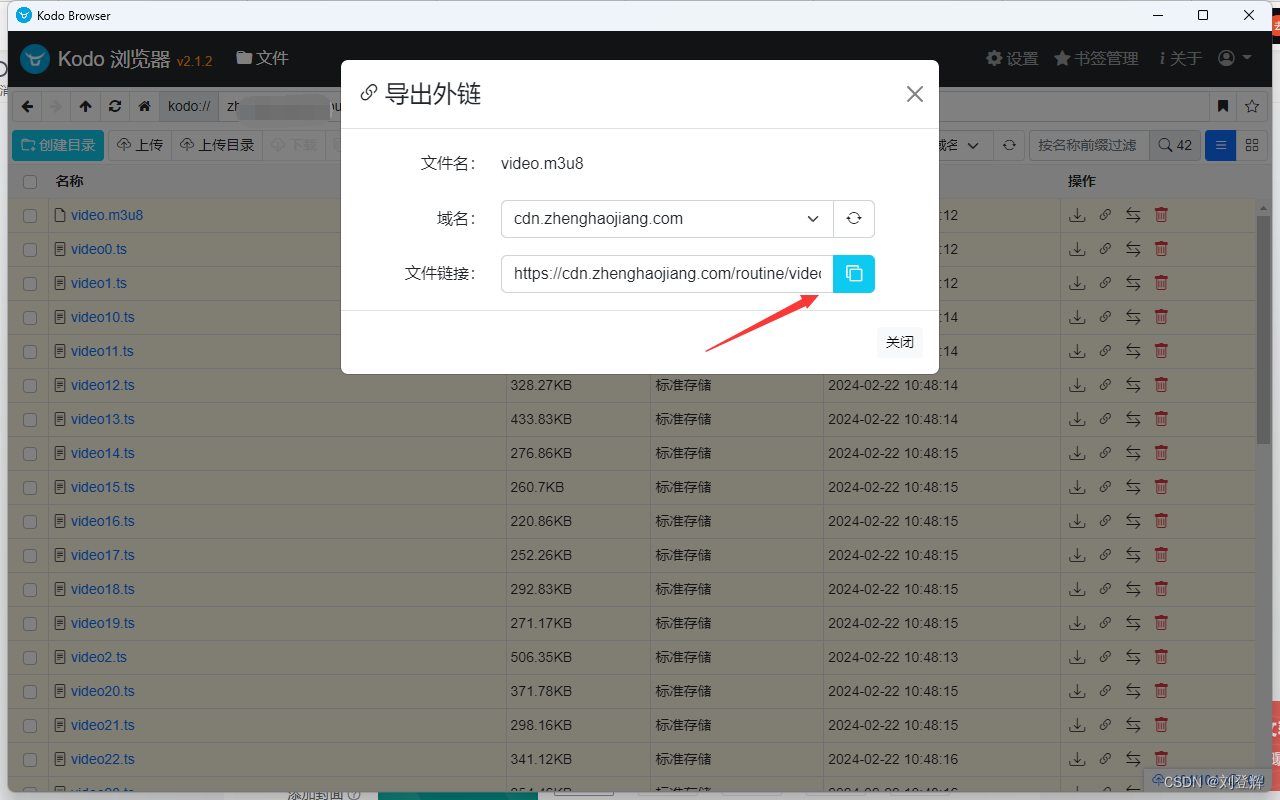Delete video10.ts with its trash icon

pyautogui.click(x=1161, y=317)
